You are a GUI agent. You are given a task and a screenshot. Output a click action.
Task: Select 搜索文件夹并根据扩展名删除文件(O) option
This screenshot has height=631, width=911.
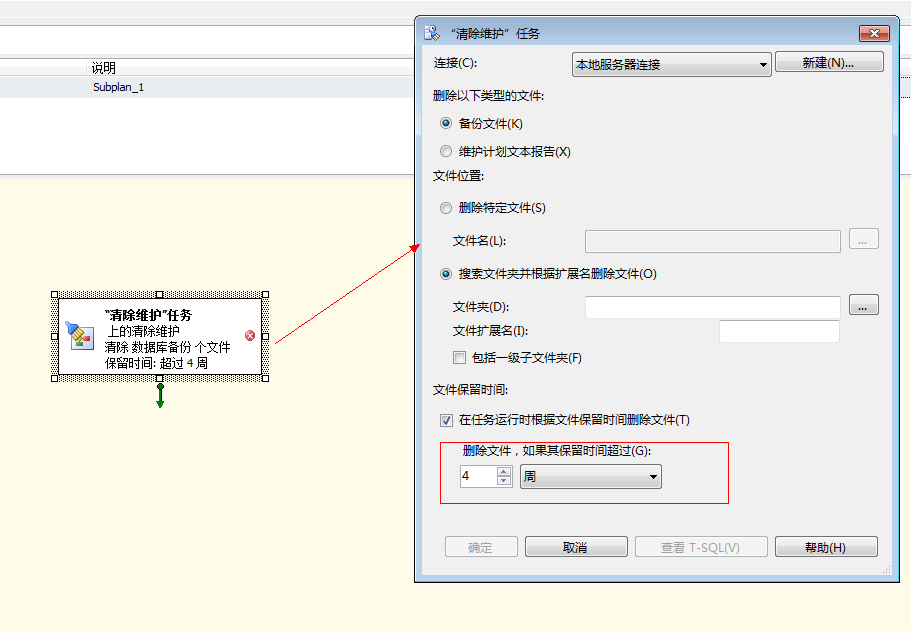(x=446, y=274)
